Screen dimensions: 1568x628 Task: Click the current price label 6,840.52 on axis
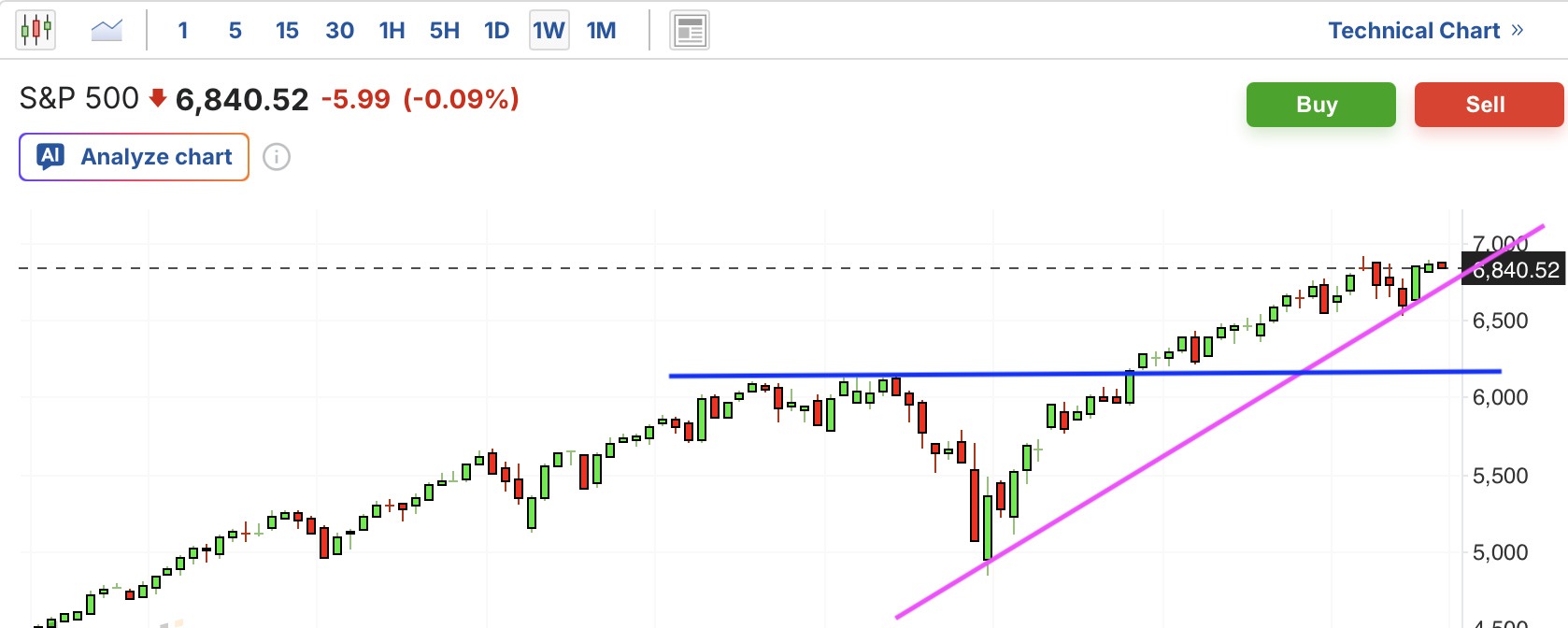click(1516, 270)
